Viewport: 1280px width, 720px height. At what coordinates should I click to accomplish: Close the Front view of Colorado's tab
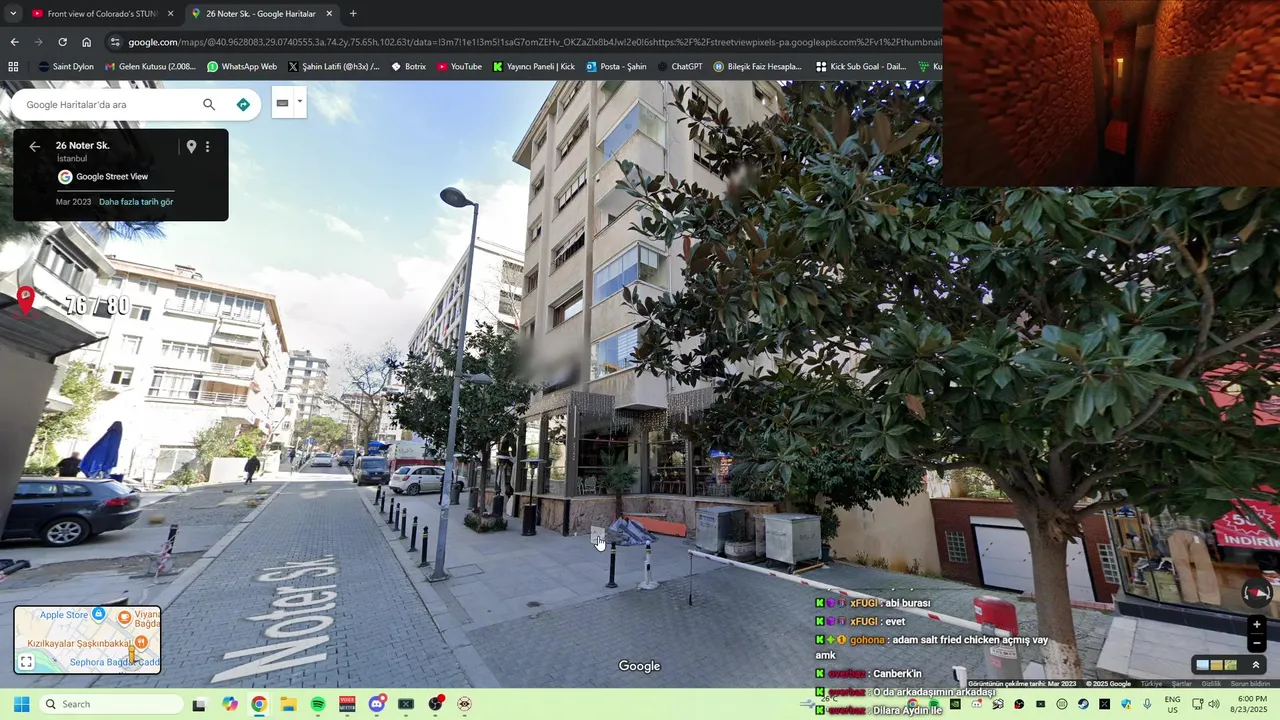[170, 14]
